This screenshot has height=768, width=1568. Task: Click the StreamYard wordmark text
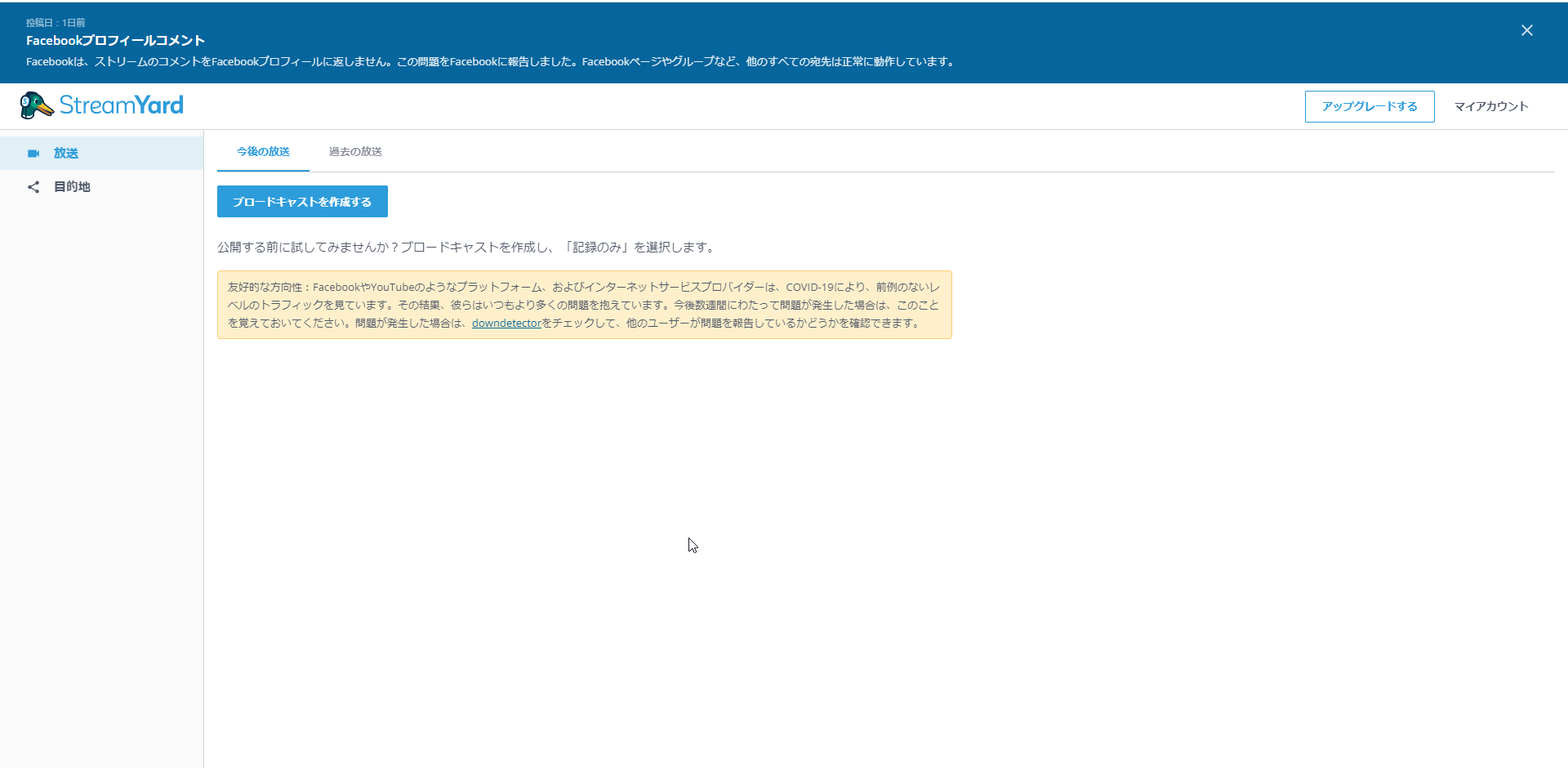point(122,105)
